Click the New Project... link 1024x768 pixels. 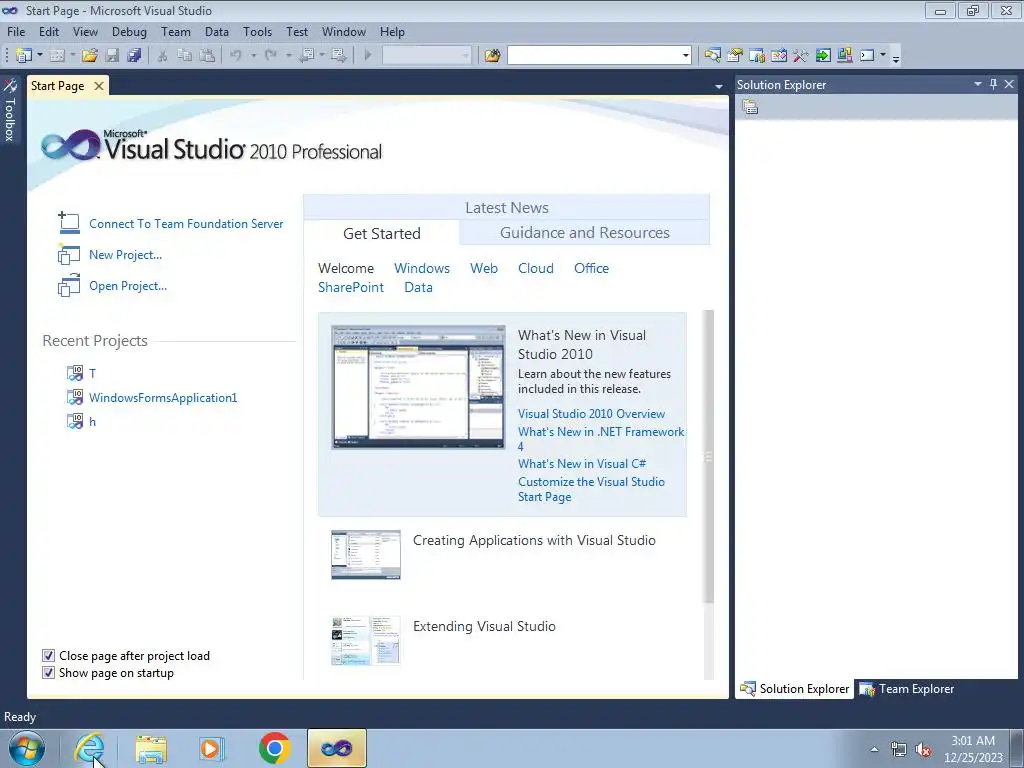pyautogui.click(x=125, y=255)
